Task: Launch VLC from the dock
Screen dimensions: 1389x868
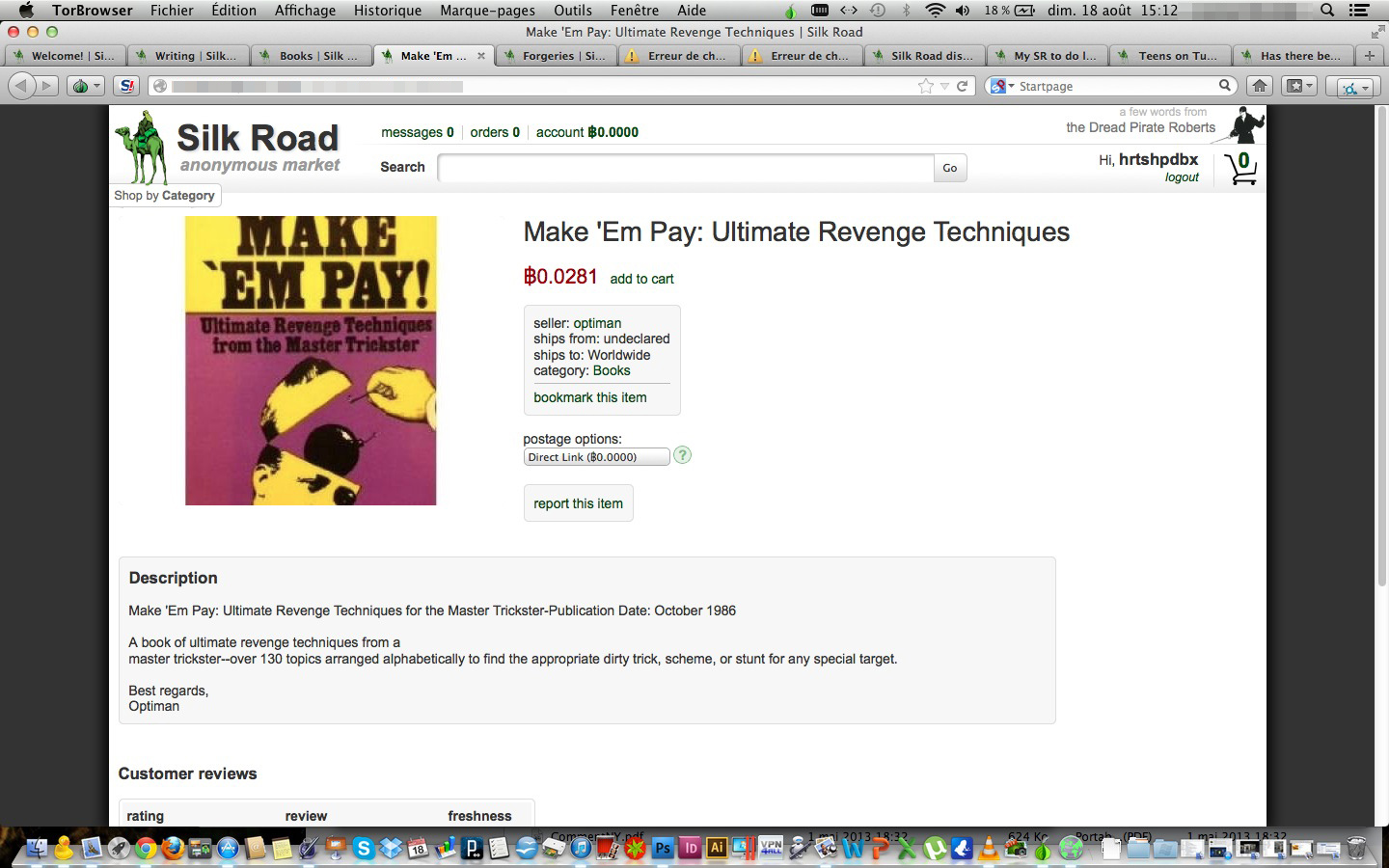Action: pyautogui.click(x=989, y=848)
